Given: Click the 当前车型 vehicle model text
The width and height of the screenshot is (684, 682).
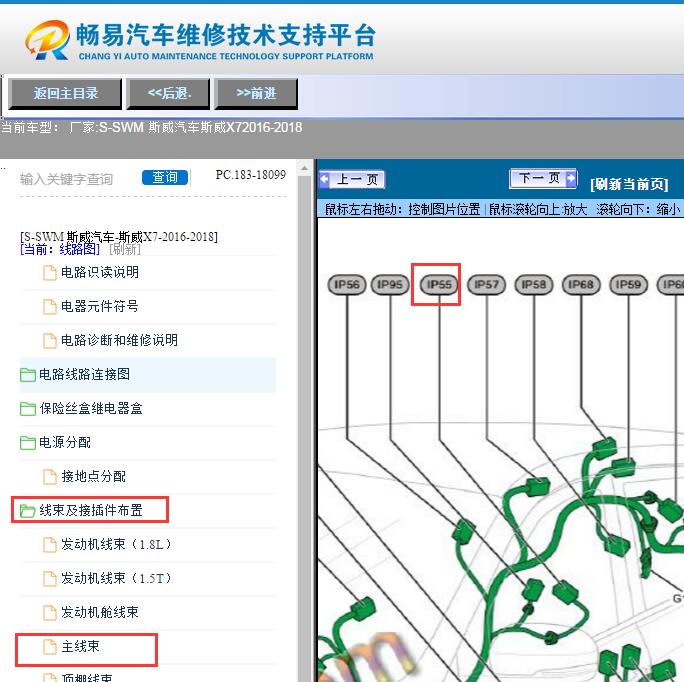Looking at the screenshot, I should (x=152, y=127).
